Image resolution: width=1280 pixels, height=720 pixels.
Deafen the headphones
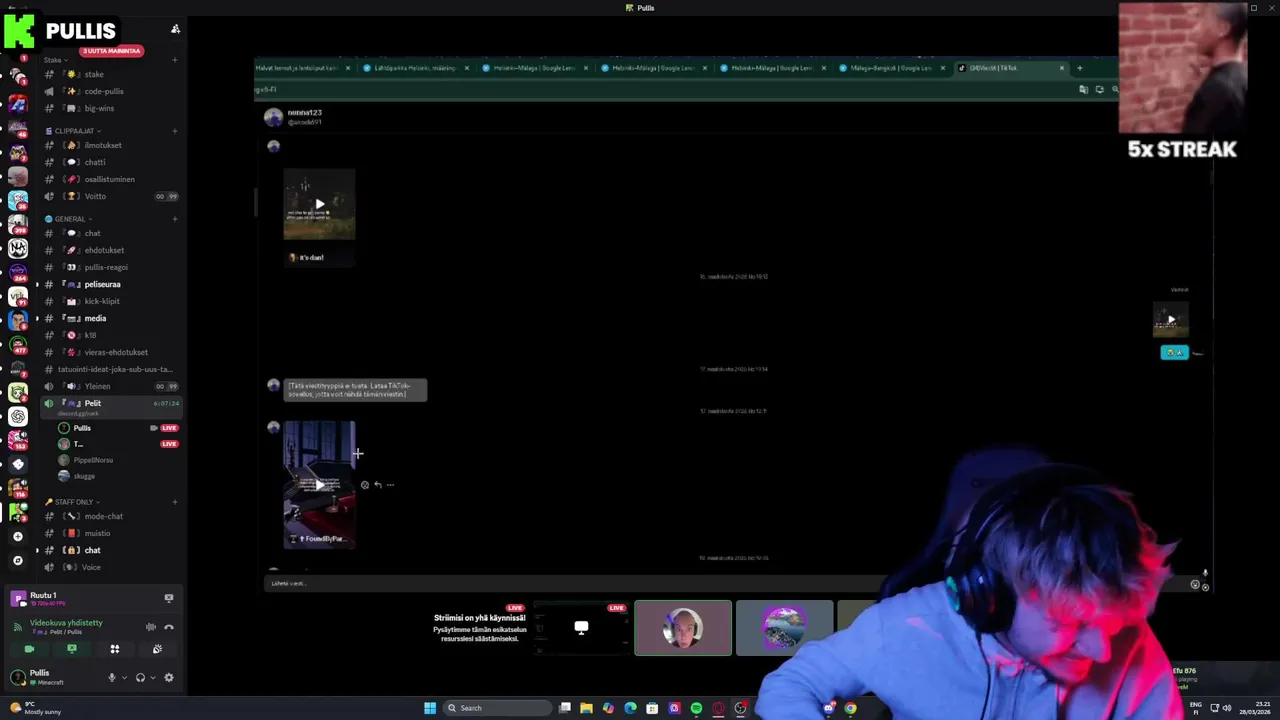tap(140, 677)
